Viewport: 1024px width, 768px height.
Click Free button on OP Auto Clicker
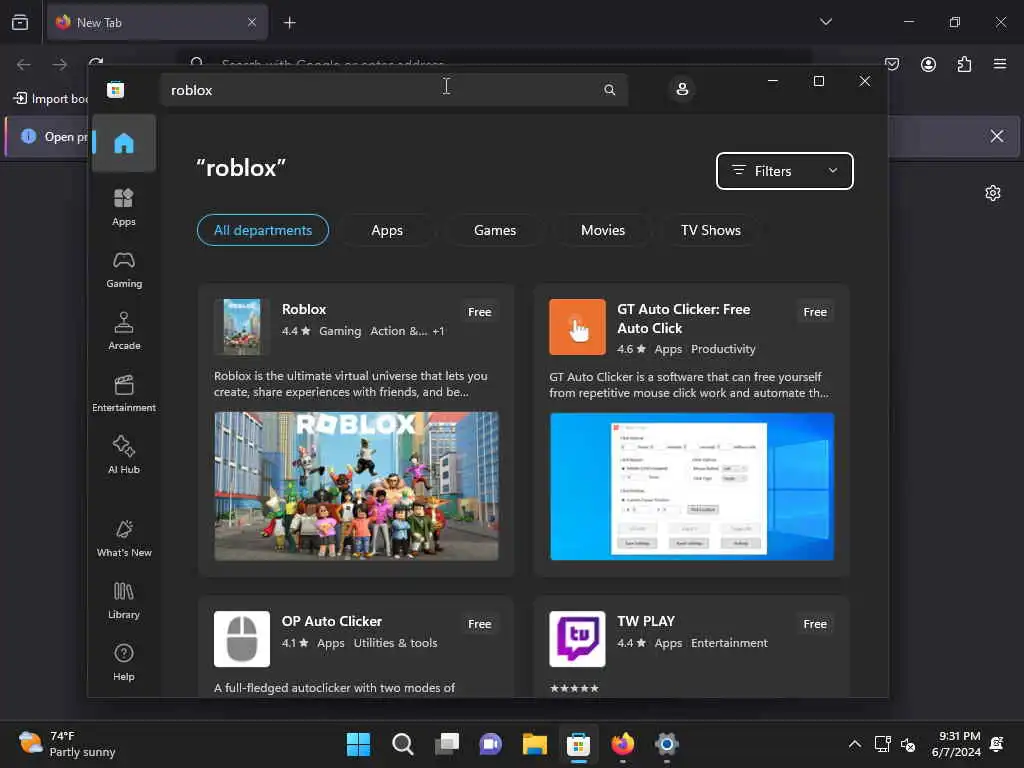click(x=479, y=624)
